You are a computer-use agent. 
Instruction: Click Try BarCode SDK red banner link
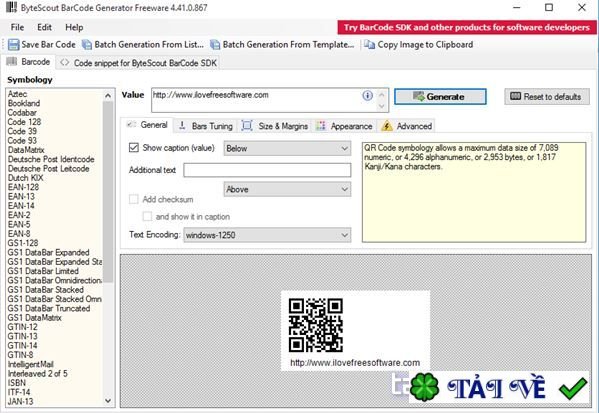coord(466,28)
